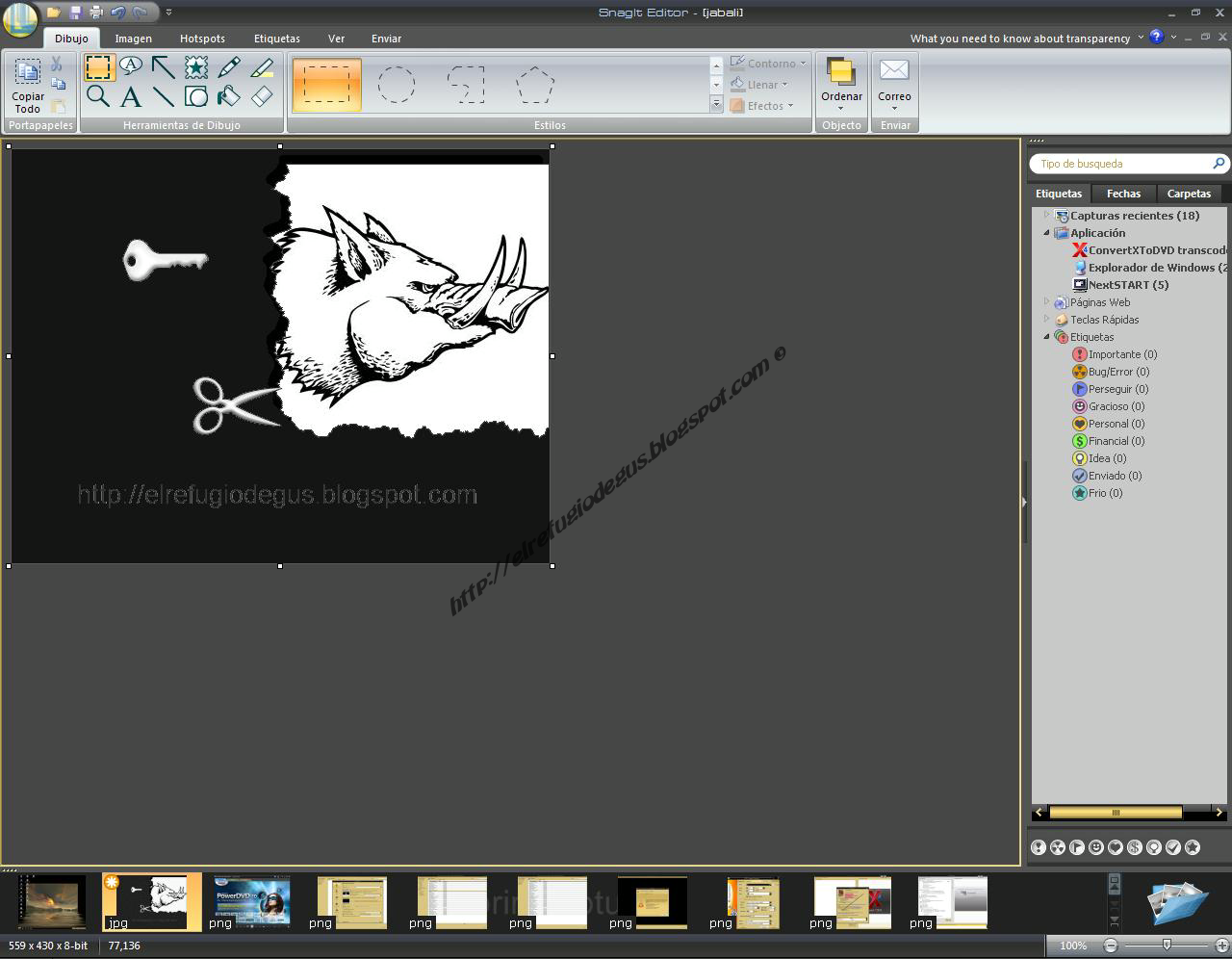1232x959 pixels.
Task: Expand the Teclas Rápidas tree node
Action: pyautogui.click(x=1047, y=319)
